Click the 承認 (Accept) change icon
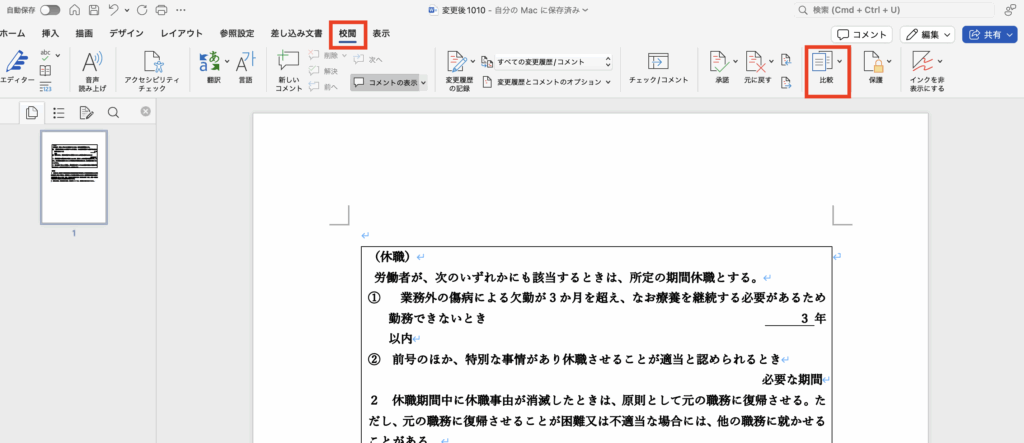1024x443 pixels. pos(721,63)
